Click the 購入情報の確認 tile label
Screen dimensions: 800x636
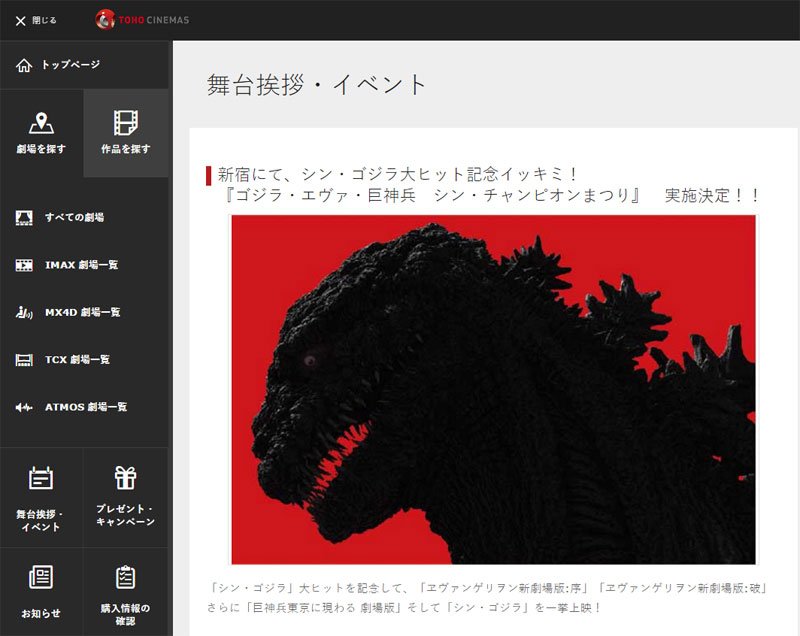(126, 614)
